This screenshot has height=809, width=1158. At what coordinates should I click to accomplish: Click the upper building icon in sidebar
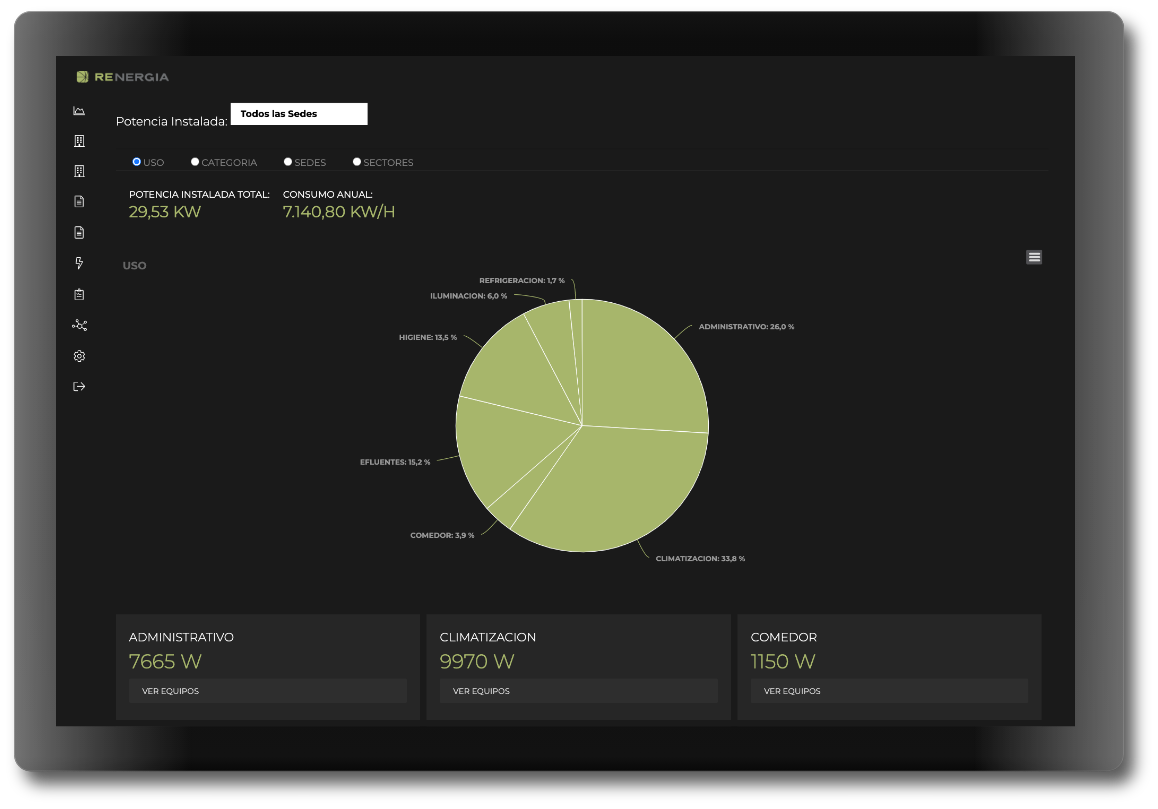(79, 141)
